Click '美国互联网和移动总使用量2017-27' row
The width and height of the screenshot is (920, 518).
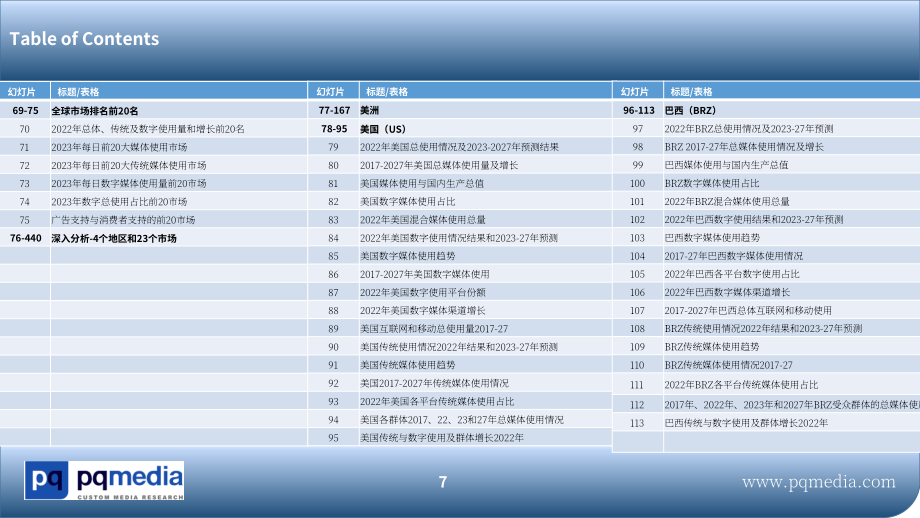(x=434, y=329)
